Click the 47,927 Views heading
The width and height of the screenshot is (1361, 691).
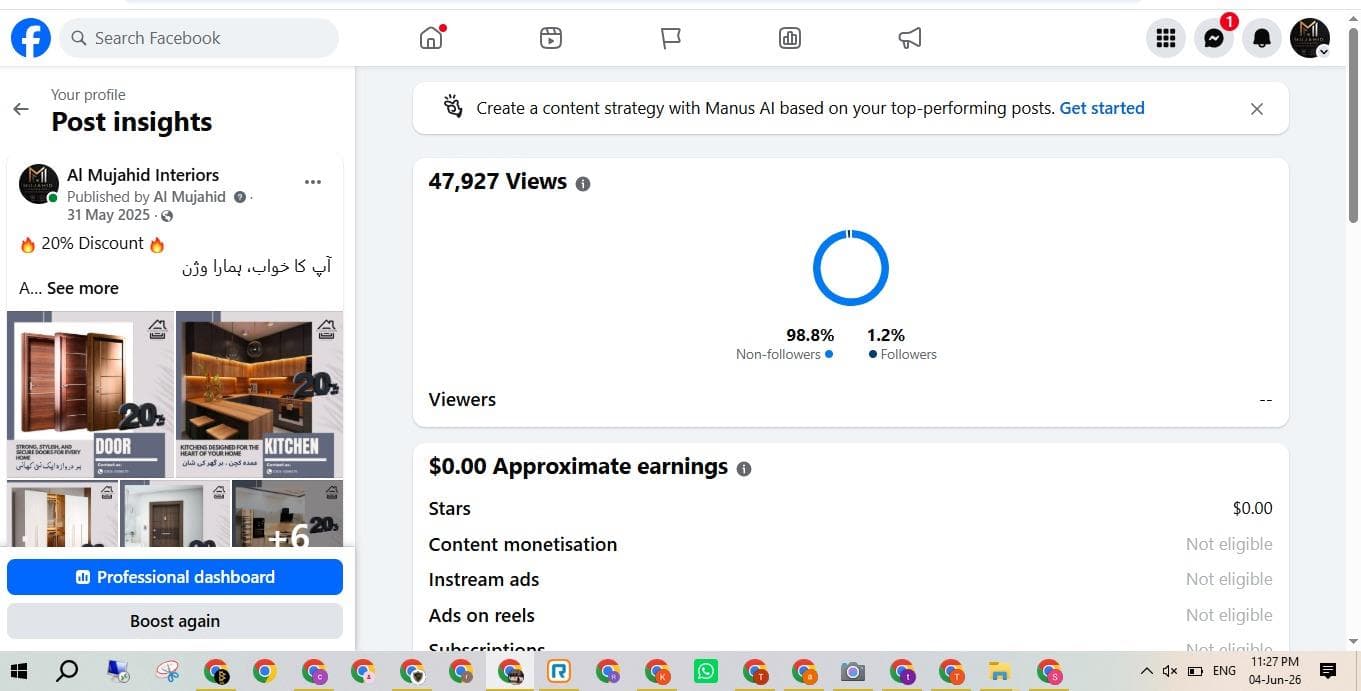pos(498,181)
